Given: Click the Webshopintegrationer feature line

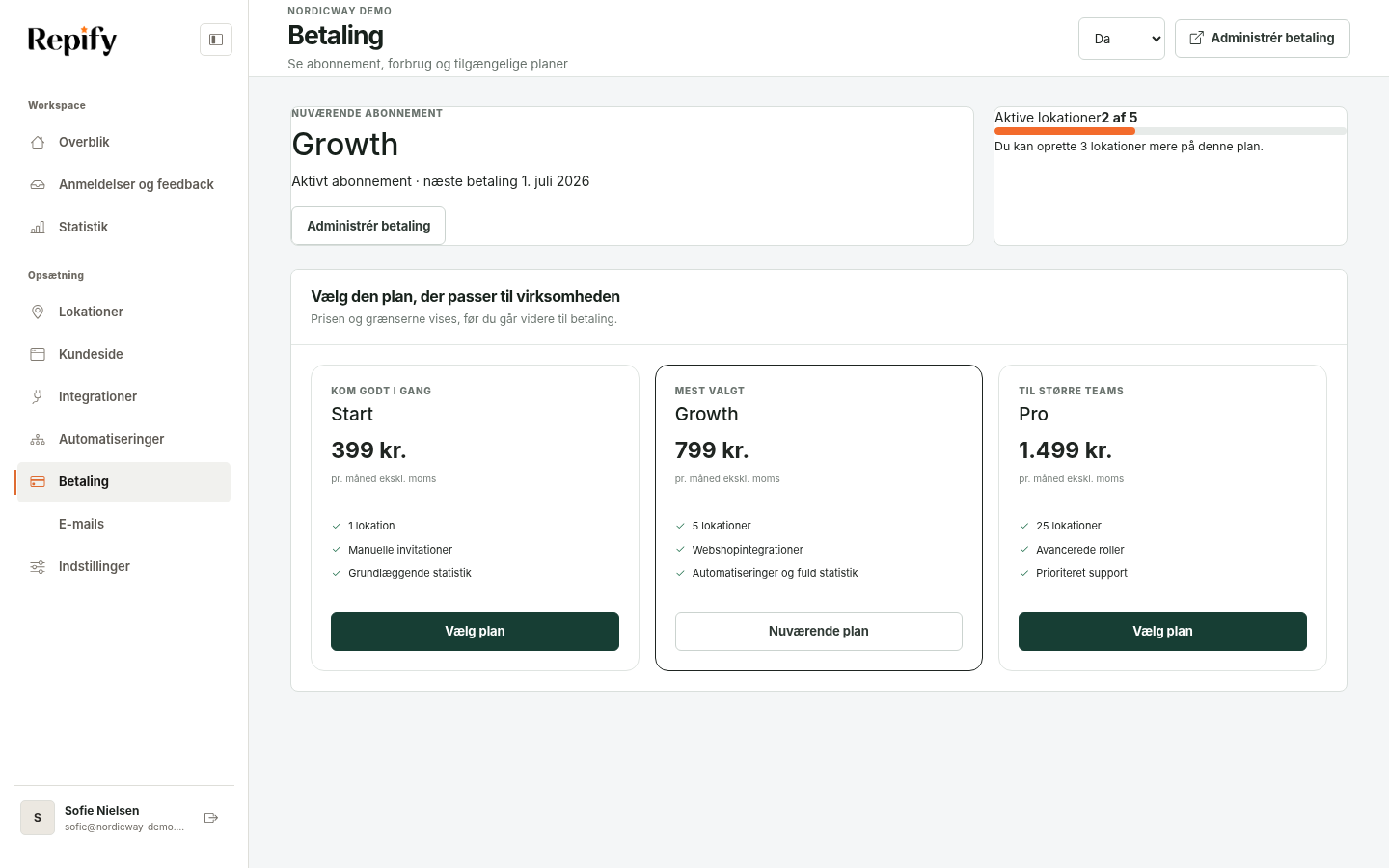Looking at the screenshot, I should 748,550.
